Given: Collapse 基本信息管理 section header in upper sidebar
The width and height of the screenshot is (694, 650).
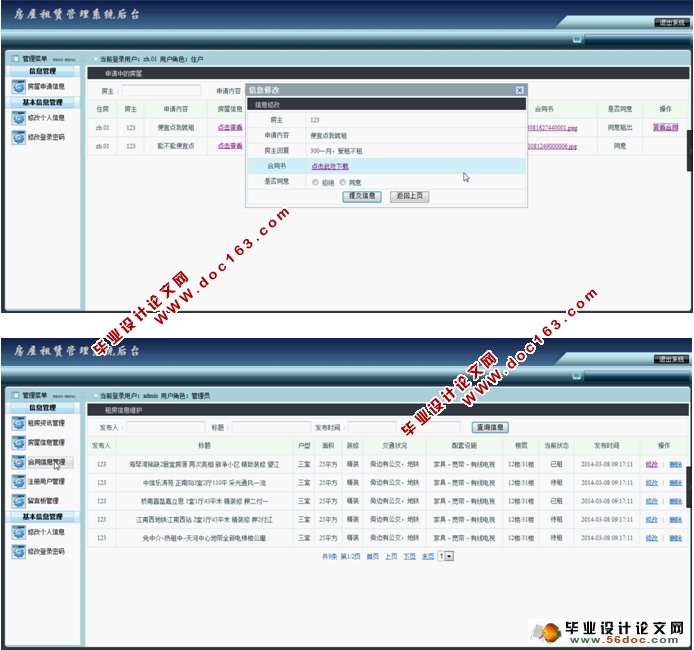Looking at the screenshot, I should pos(42,102).
